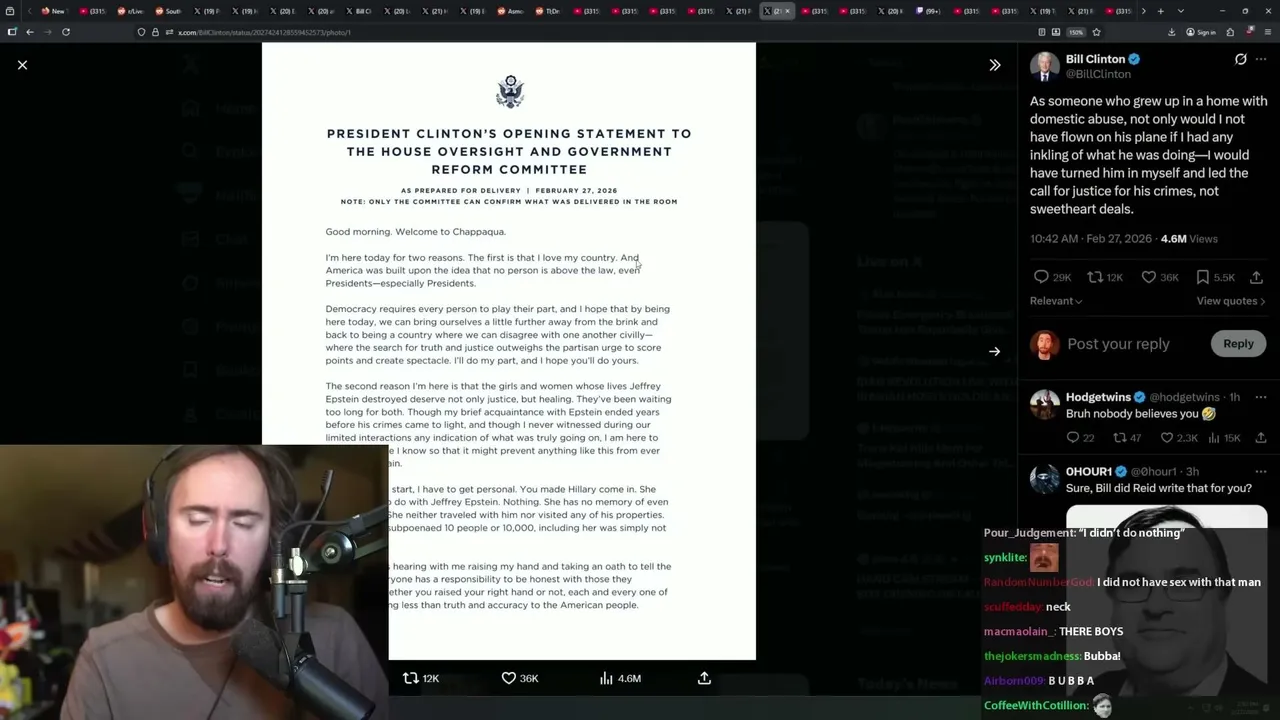
Task: Switch to the Asmo browser tab
Action: pyautogui.click(x=511, y=11)
